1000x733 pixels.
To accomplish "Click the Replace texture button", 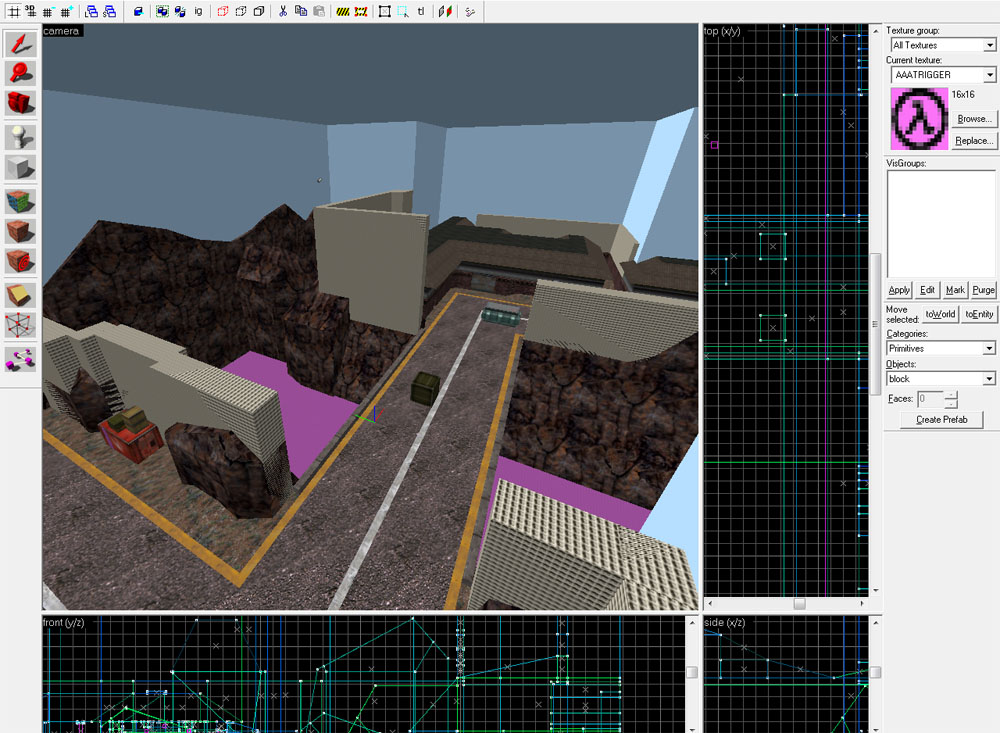I will [974, 140].
